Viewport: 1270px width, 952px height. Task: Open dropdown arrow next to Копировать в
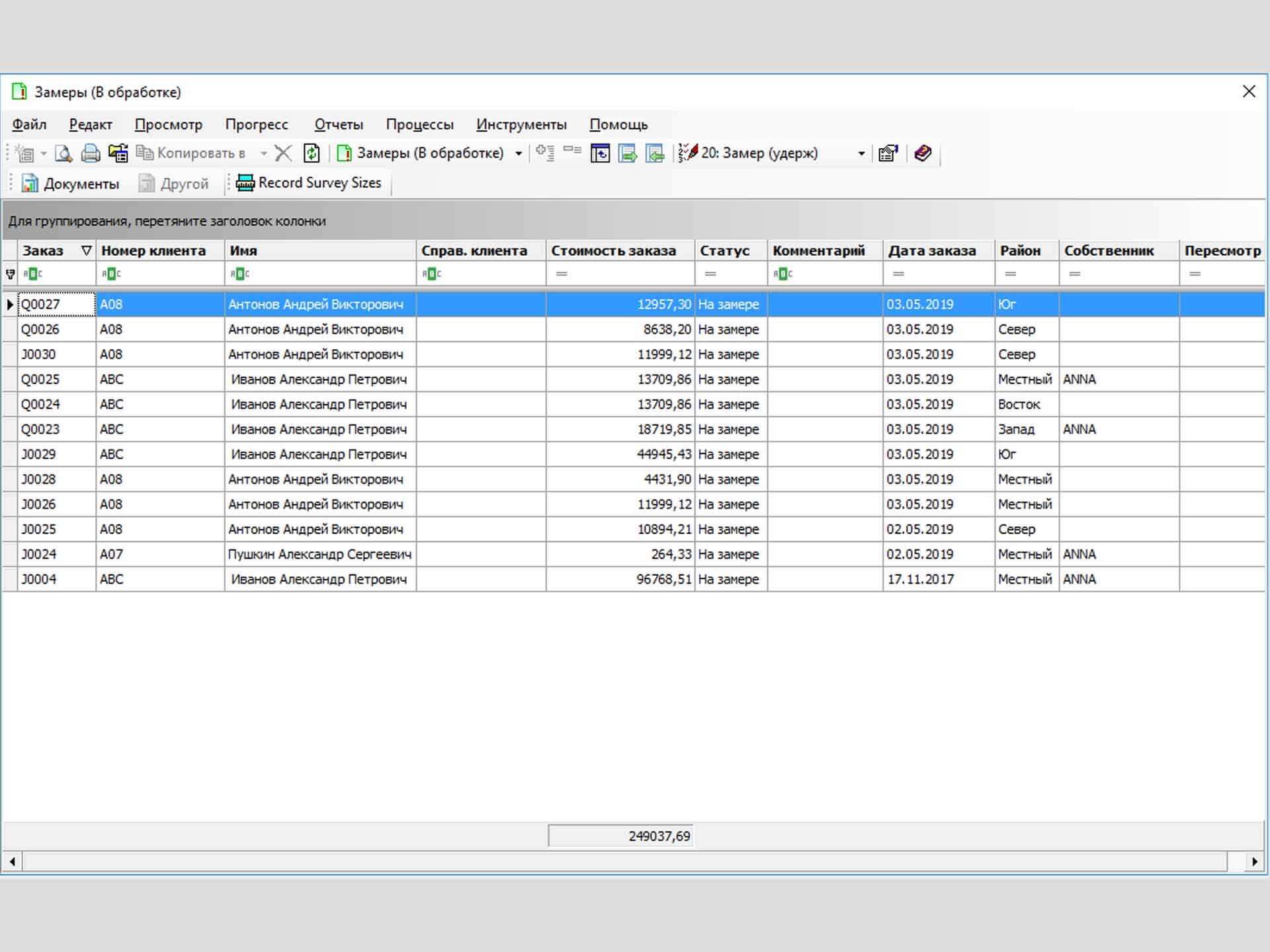pyautogui.click(x=263, y=153)
